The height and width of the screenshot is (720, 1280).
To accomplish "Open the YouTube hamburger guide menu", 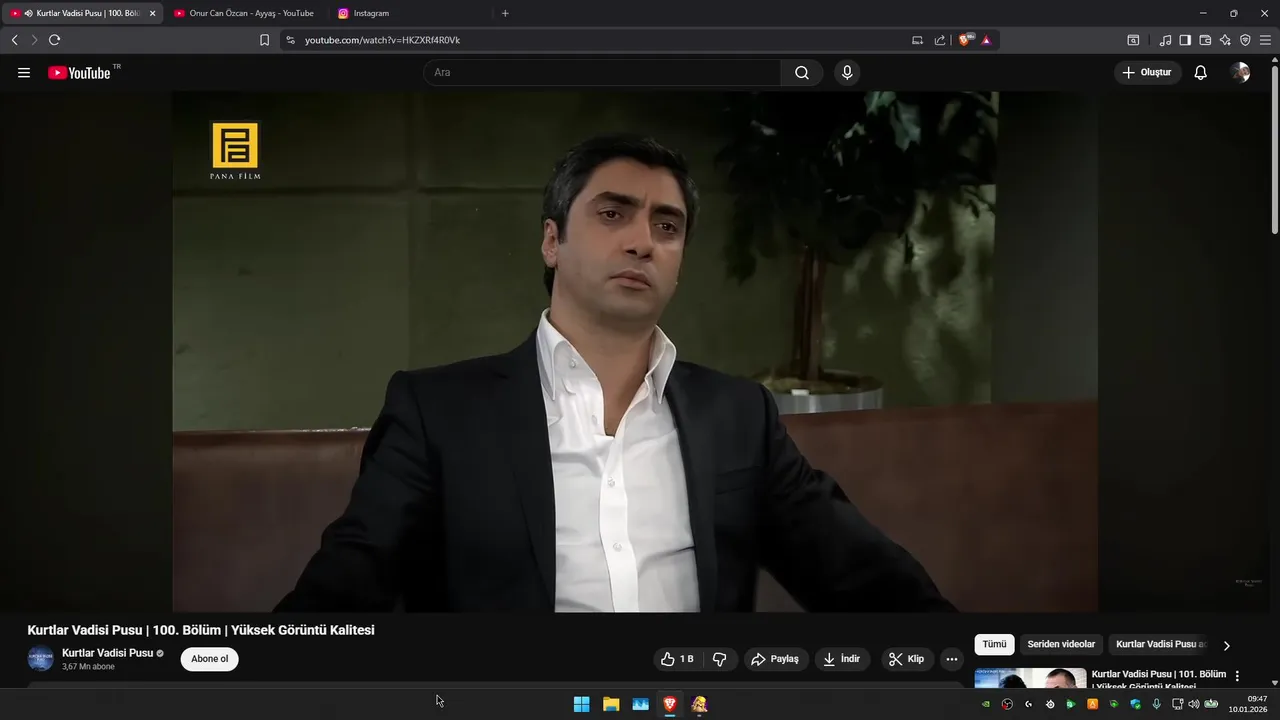I will (24, 73).
